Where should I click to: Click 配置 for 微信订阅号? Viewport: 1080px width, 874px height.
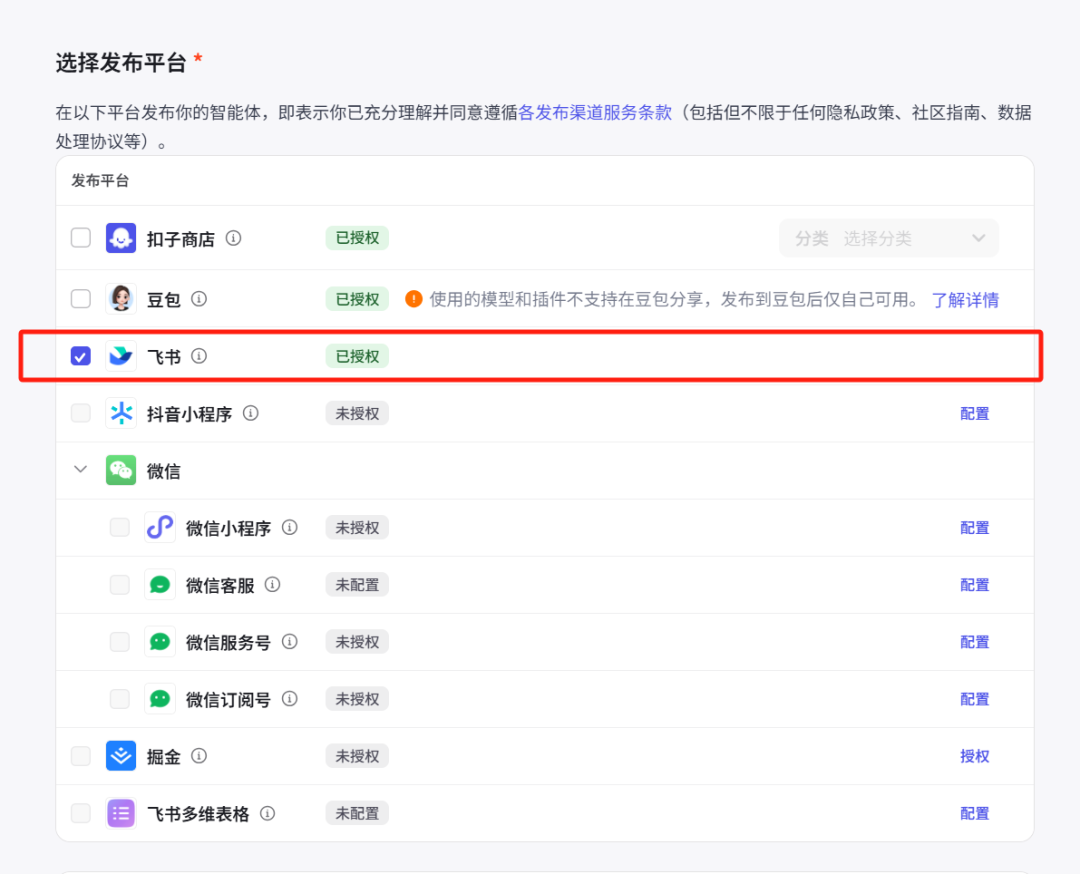(975, 699)
